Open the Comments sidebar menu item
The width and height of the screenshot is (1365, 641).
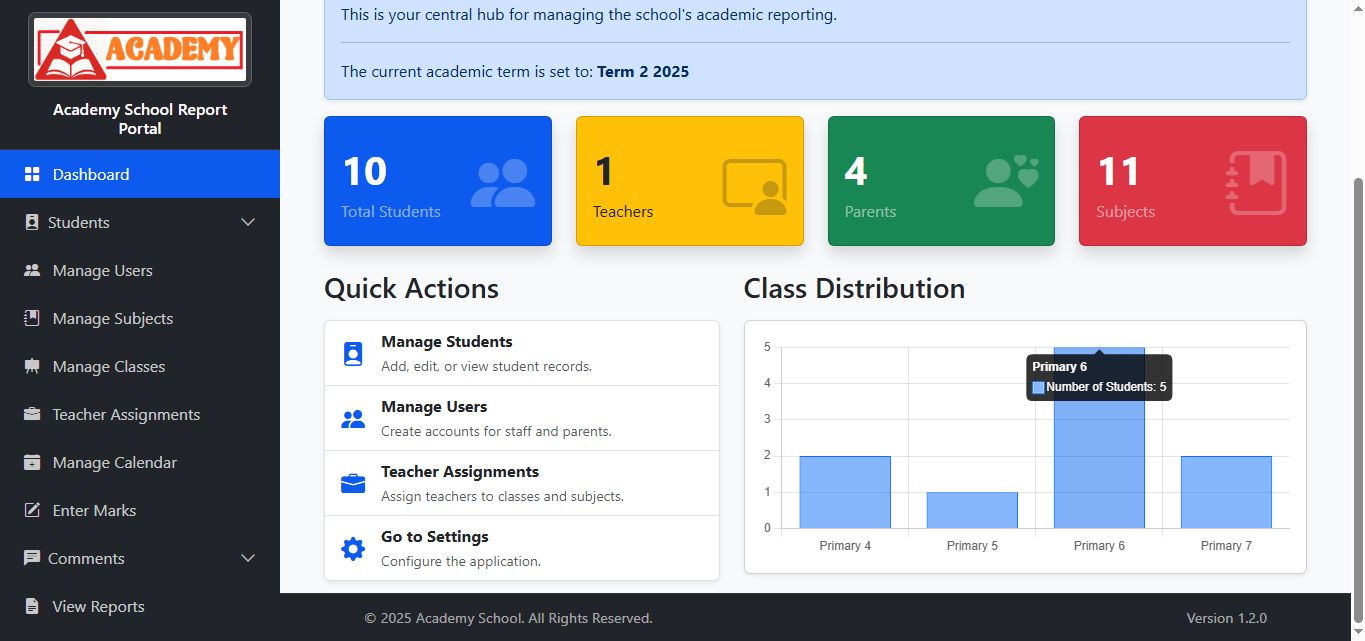pos(88,558)
